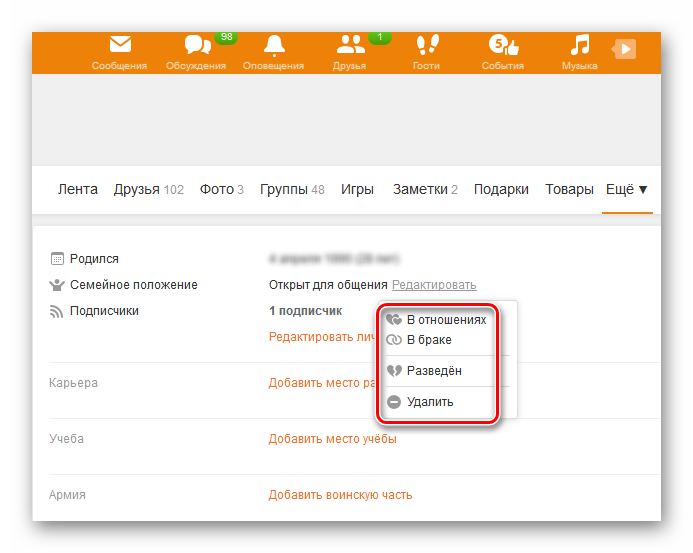Open the Заметки 2 tab
Viewport: 693px width, 553px height.
(425, 189)
